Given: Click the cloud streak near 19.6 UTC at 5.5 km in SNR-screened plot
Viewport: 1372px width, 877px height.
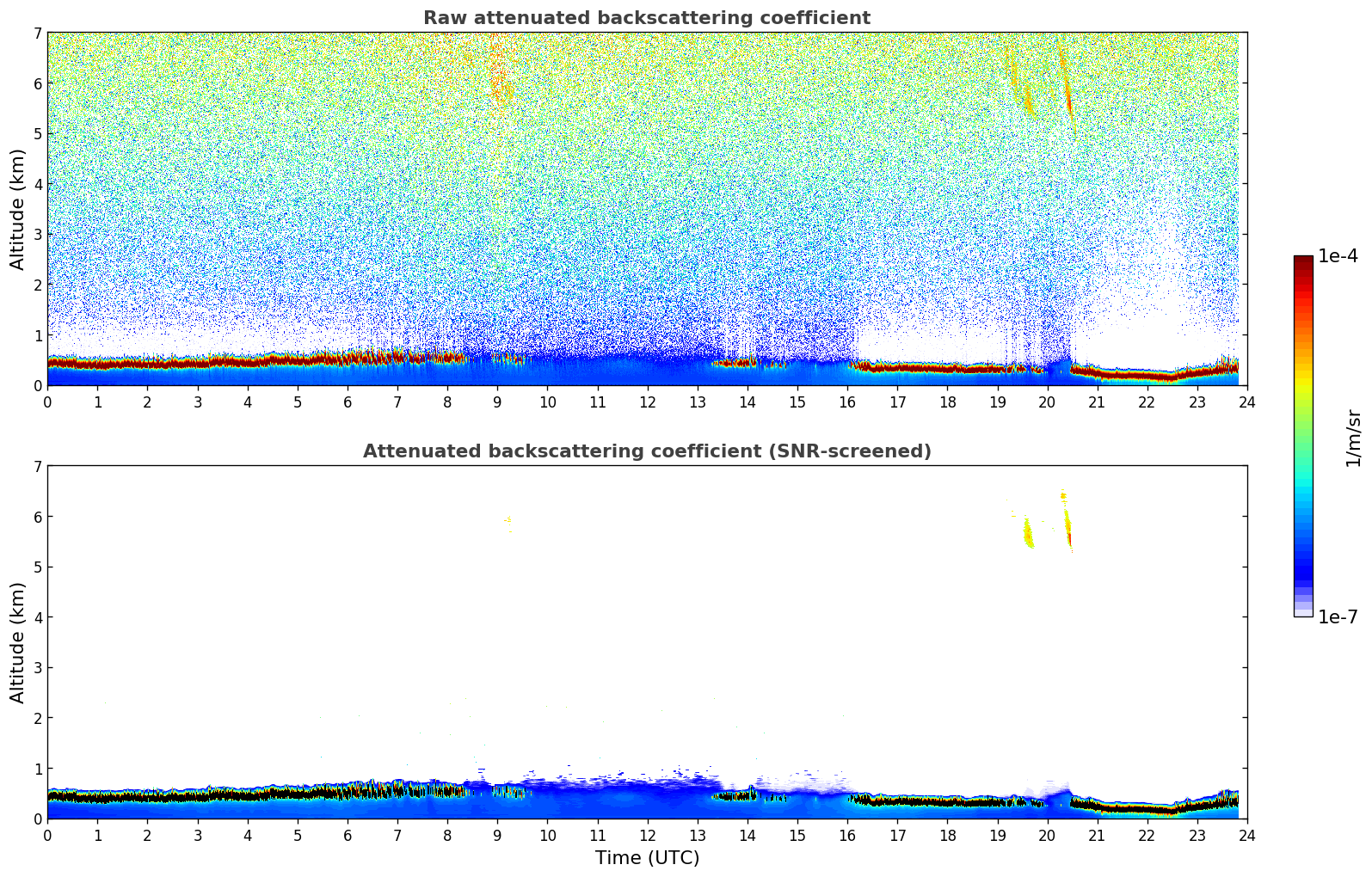Looking at the screenshot, I should click(1028, 533).
